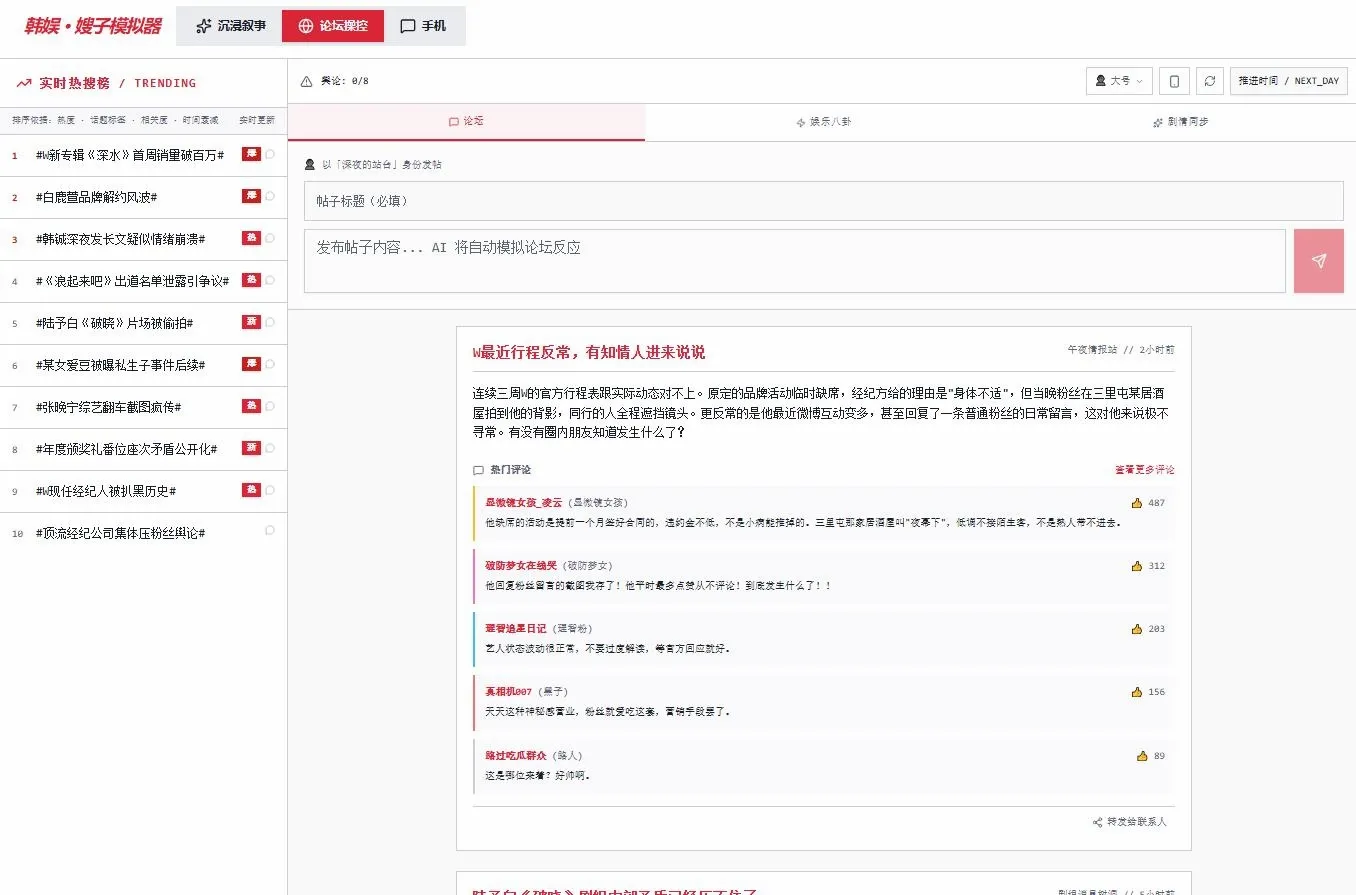Select the 论坛 sub-tab
Screen dimensions: 1356x895
click(466, 122)
